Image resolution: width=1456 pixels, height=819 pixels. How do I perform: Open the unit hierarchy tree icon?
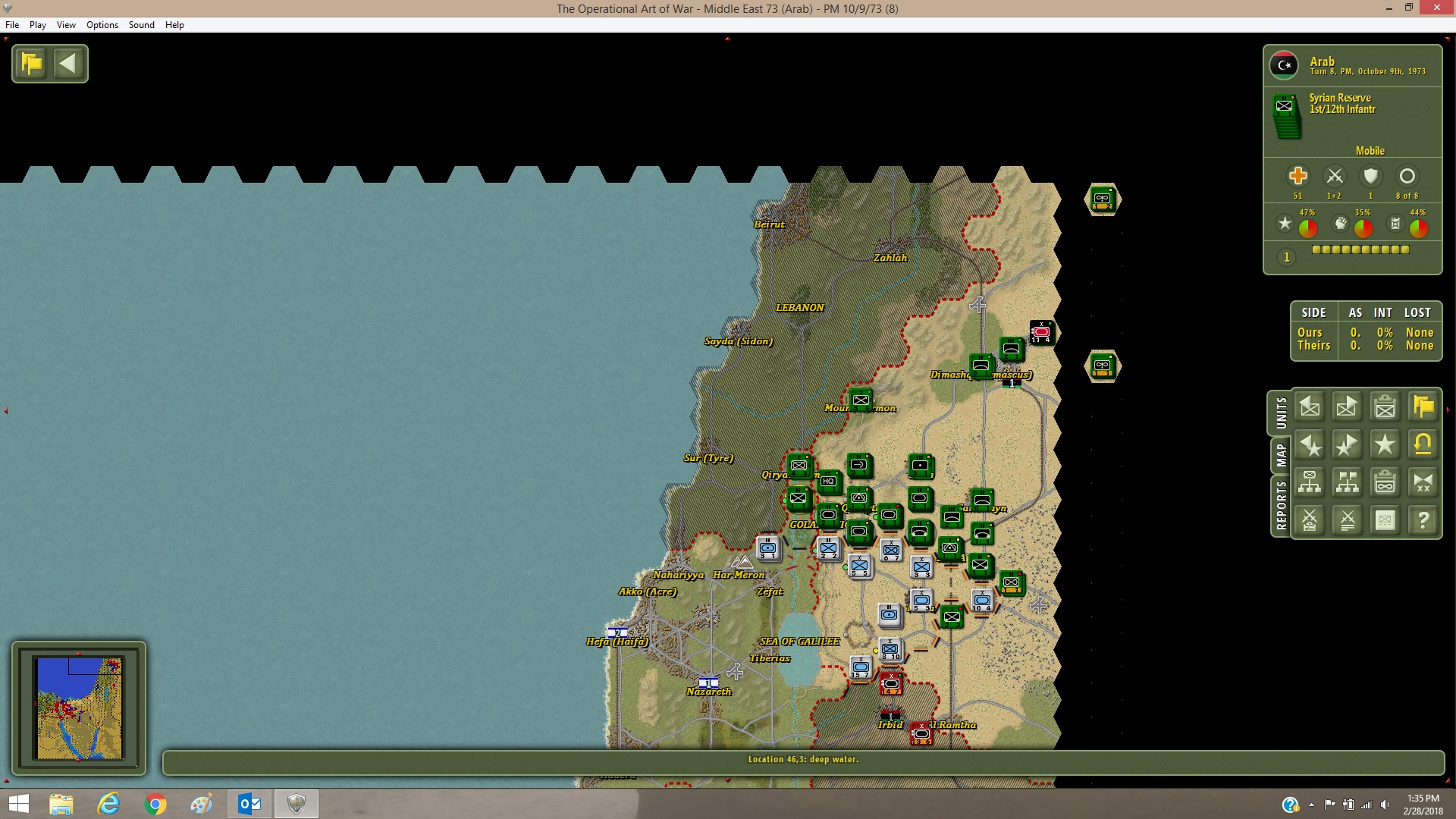(x=1310, y=482)
